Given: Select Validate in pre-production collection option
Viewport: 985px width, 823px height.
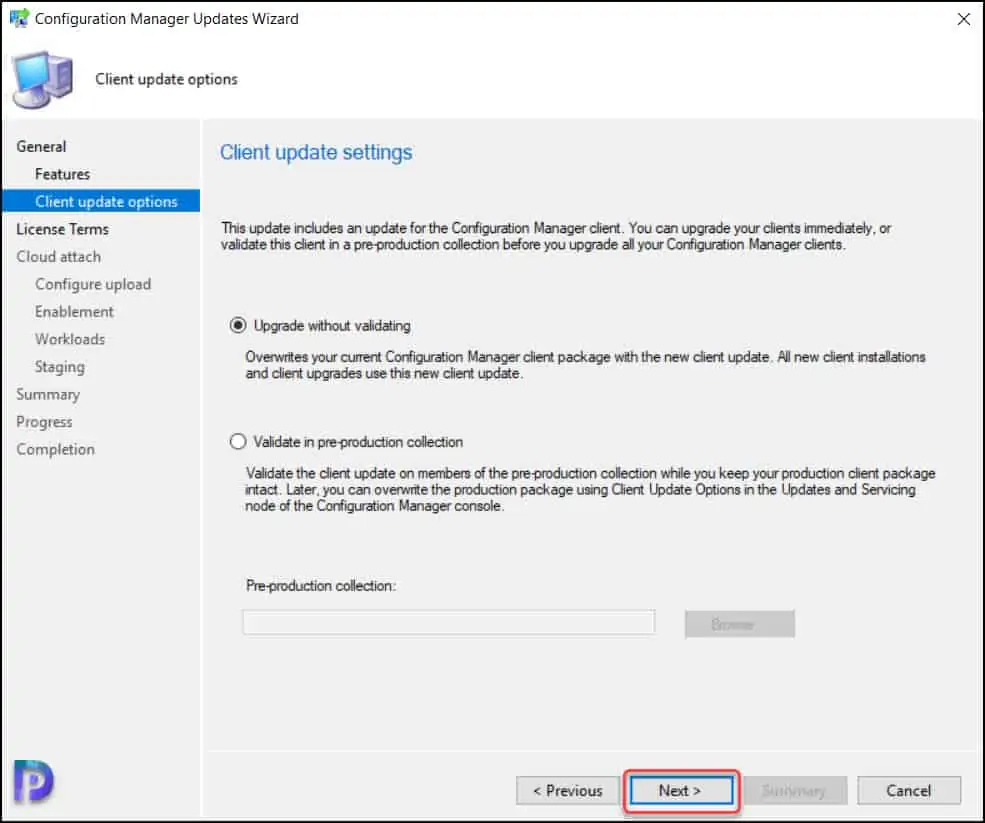Looking at the screenshot, I should coord(238,442).
